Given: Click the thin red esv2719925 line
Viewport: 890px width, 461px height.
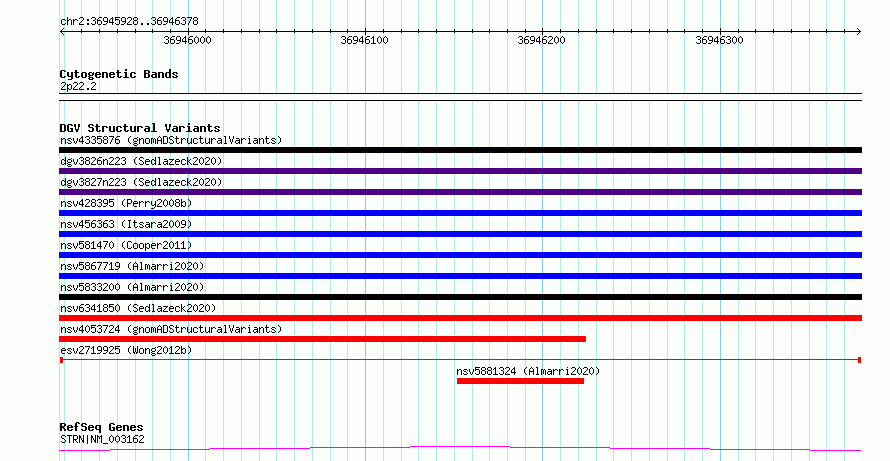Looking at the screenshot, I should (460, 360).
